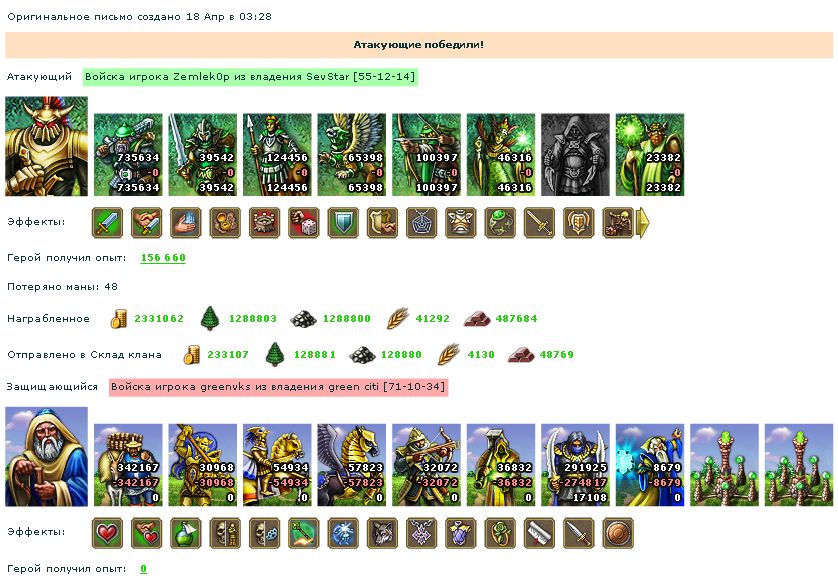Click the defender greenvks army label
Screen dimensions: 838x582
point(278,387)
